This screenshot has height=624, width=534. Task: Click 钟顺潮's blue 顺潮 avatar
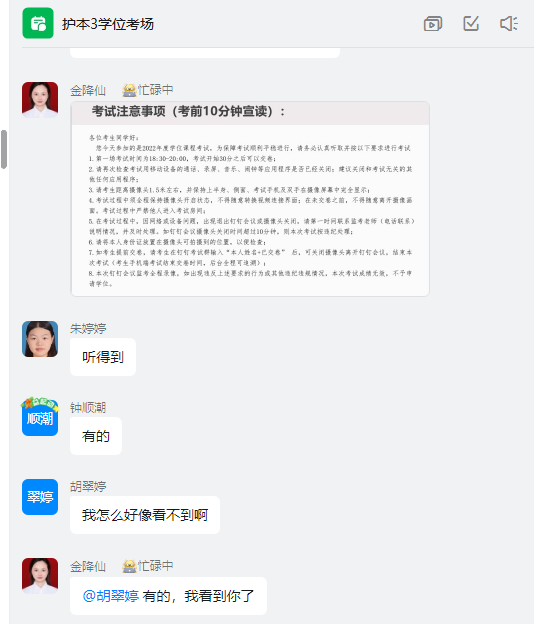point(40,417)
